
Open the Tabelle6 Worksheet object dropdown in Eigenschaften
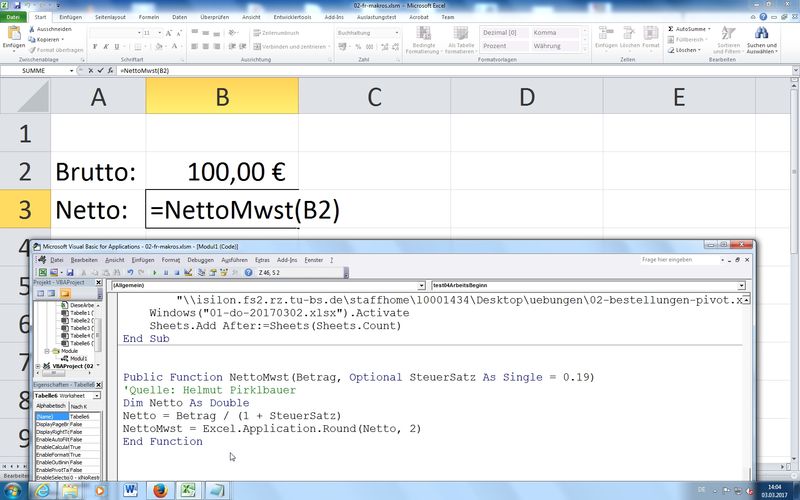click(x=97, y=396)
